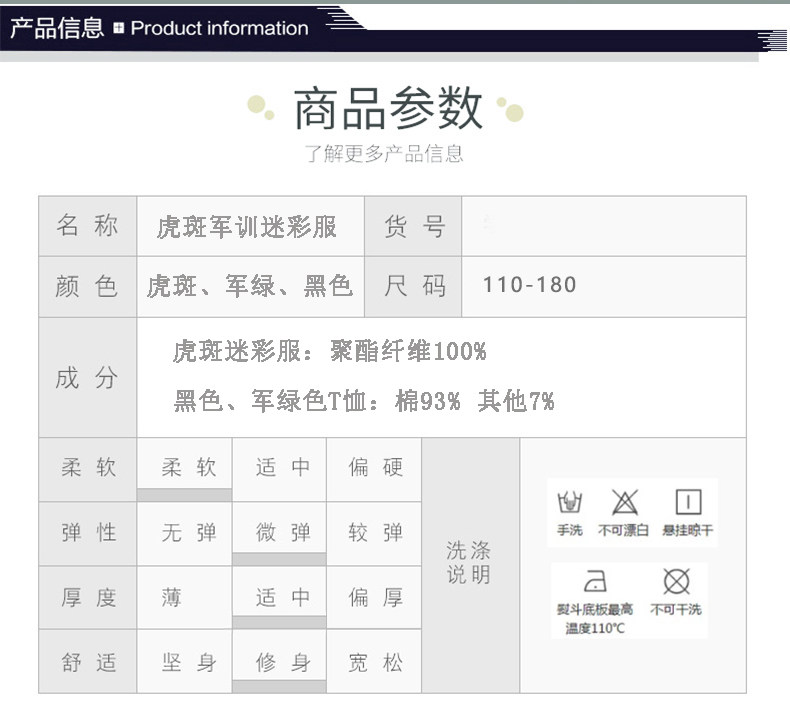The width and height of the screenshot is (790, 715).
Task: Click the 洗涤说明 washing instructions label
Action: 469,562
